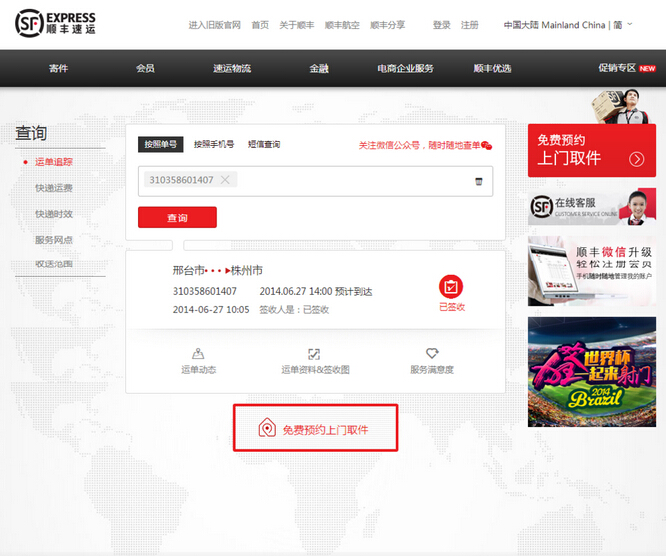This screenshot has height=556, width=666.
Task: Open the 顺丰优选 menu
Action: pos(492,68)
